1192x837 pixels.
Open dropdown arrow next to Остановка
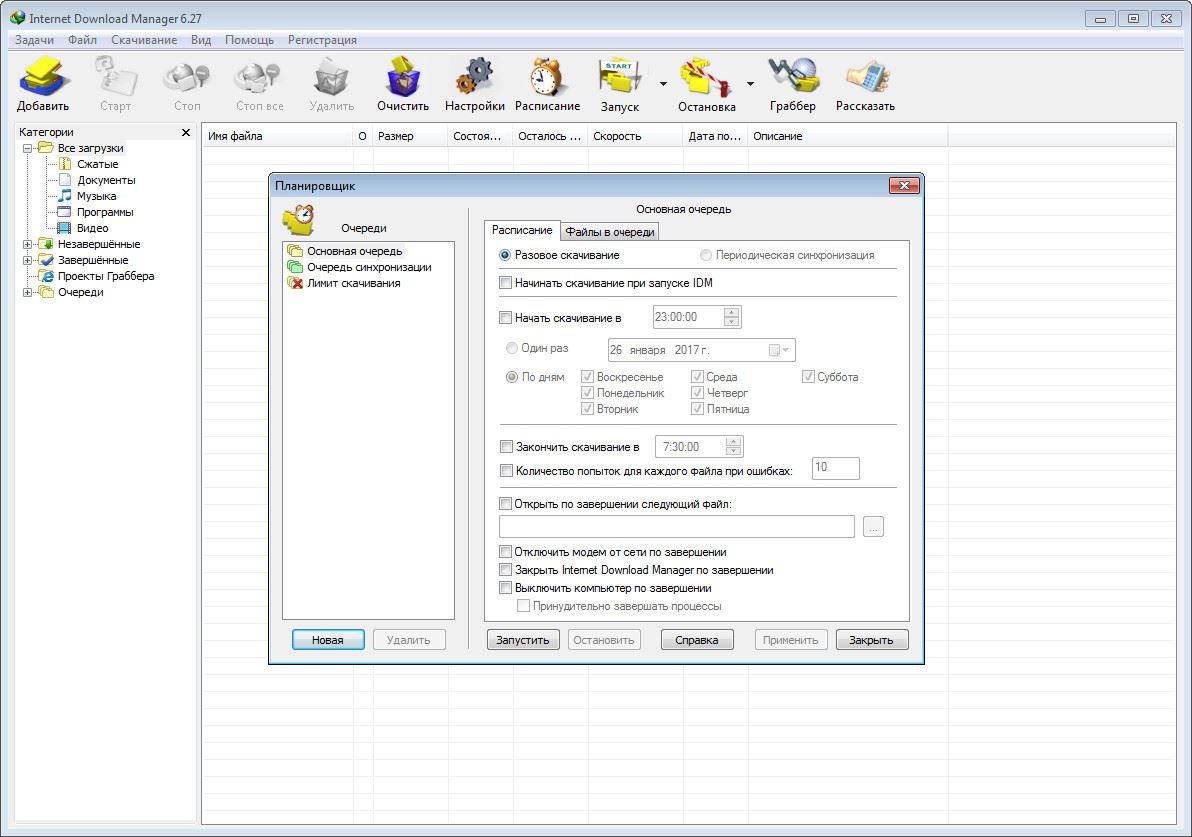[750, 84]
